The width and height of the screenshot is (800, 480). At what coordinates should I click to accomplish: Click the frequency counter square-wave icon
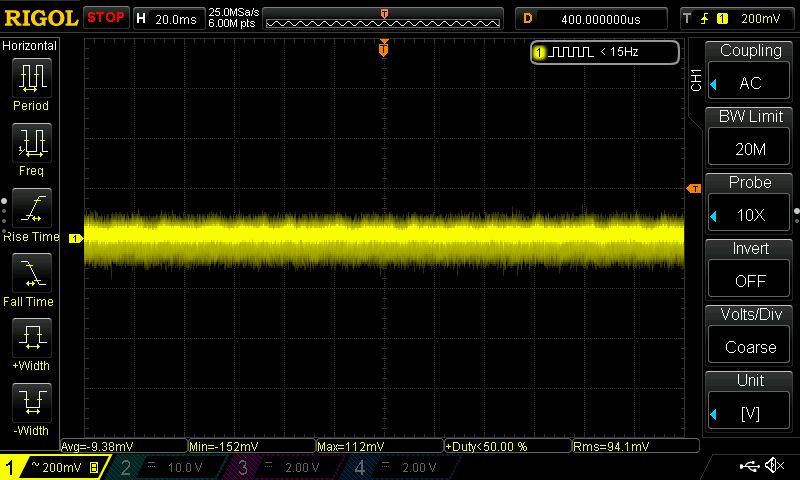[571, 52]
